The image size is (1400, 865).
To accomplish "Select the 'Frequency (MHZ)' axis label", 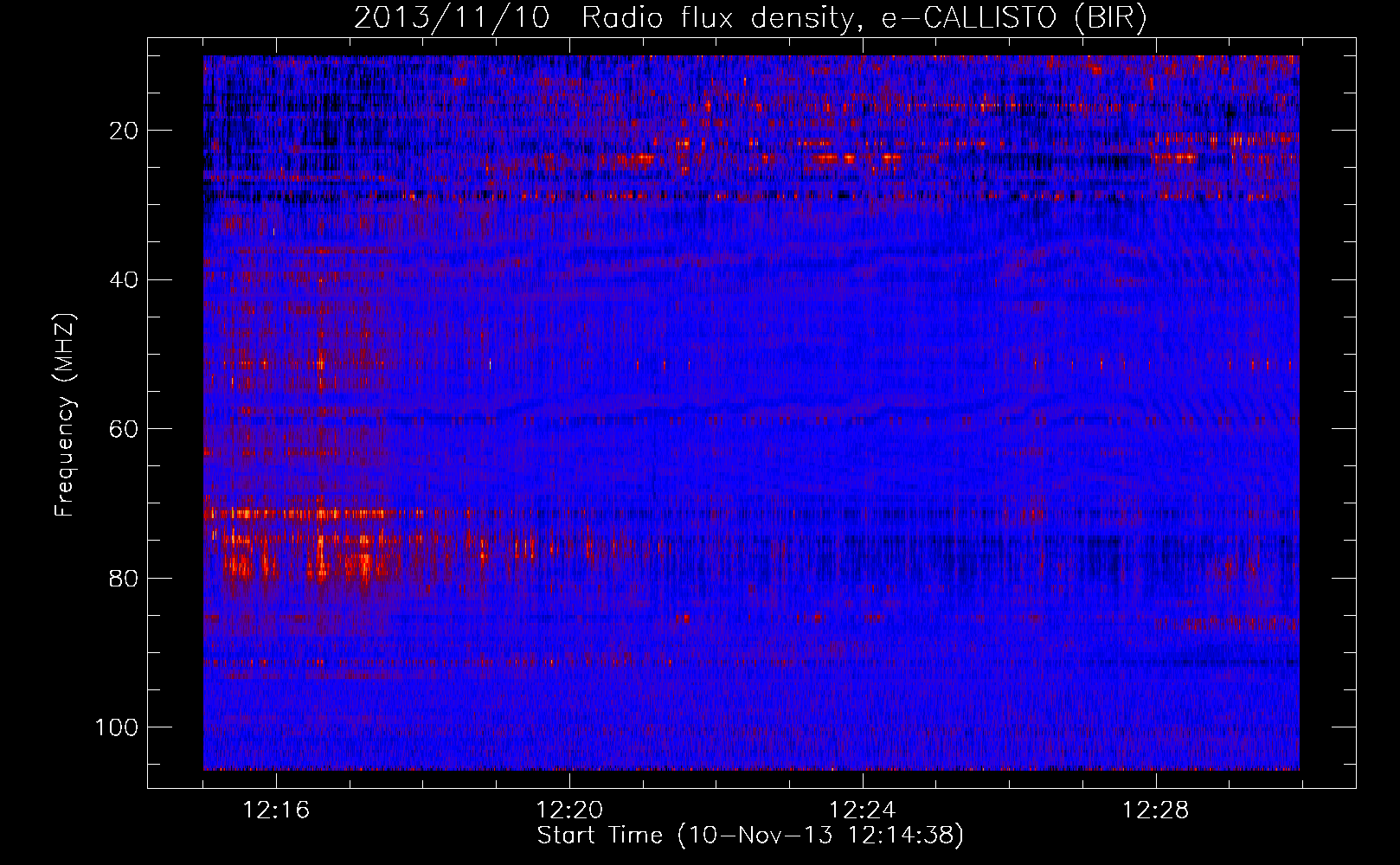I will (x=65, y=414).
